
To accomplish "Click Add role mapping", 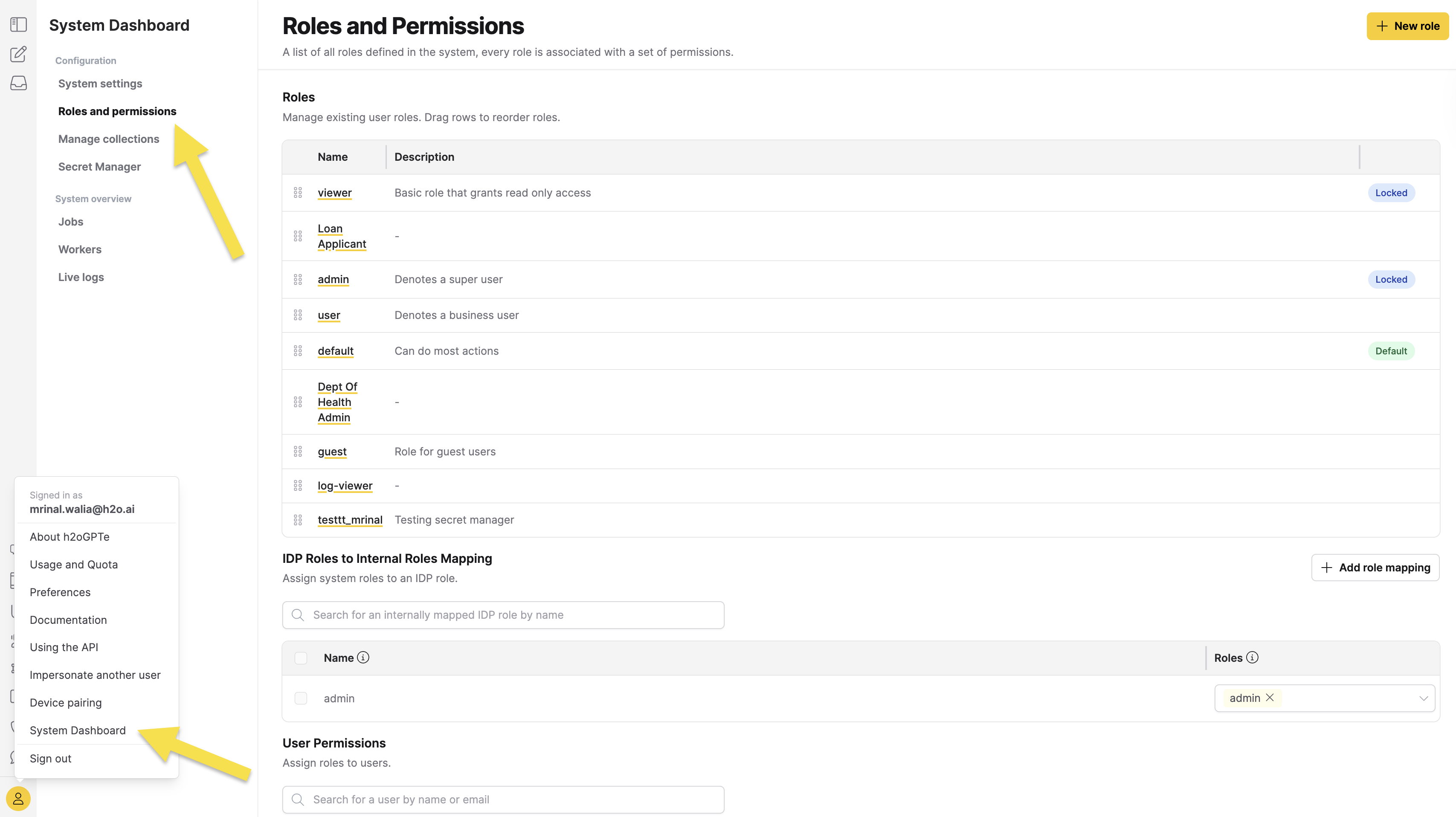I will coord(1375,567).
